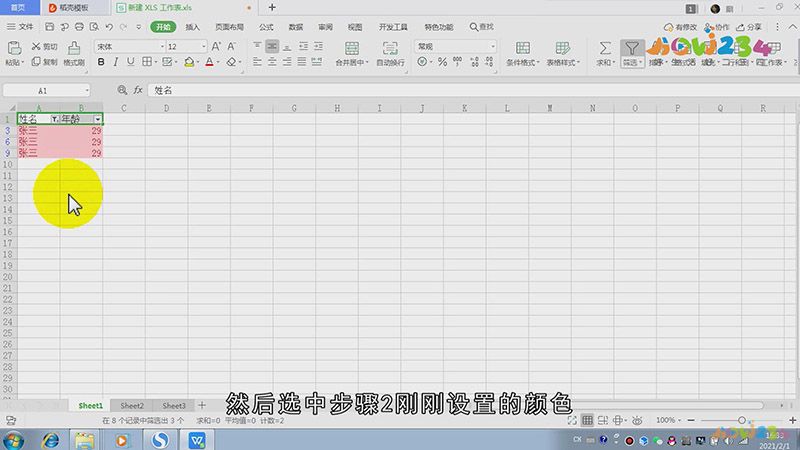The height and width of the screenshot is (450, 800).
Task: Click the thousands separator icon
Action: (458, 62)
